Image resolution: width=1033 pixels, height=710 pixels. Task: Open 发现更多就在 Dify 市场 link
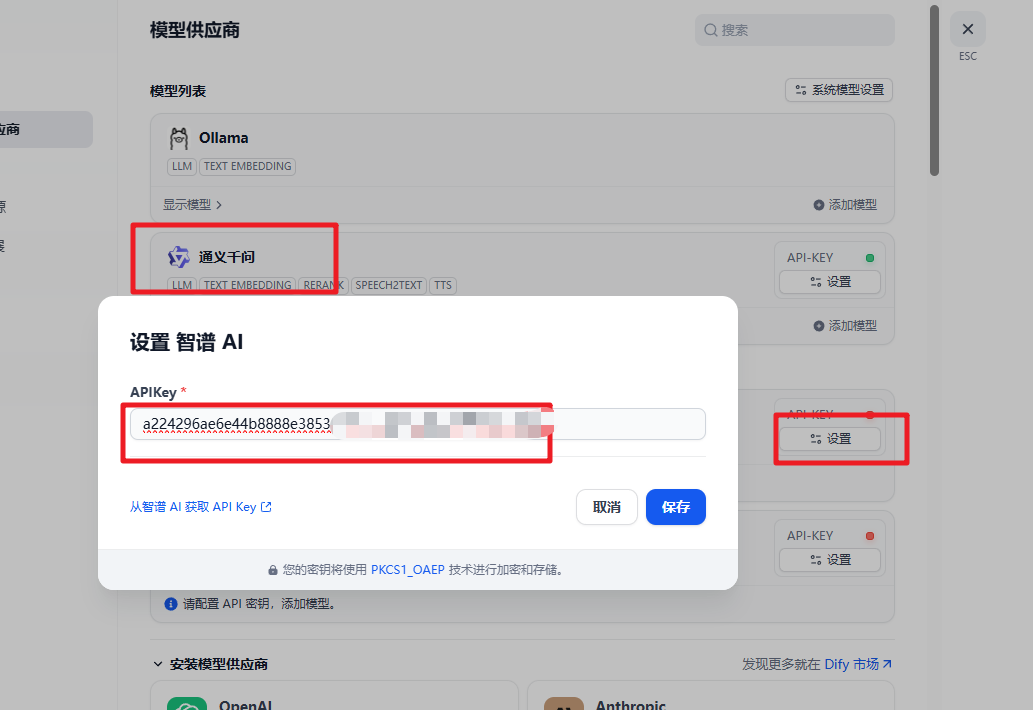[x=816, y=664]
